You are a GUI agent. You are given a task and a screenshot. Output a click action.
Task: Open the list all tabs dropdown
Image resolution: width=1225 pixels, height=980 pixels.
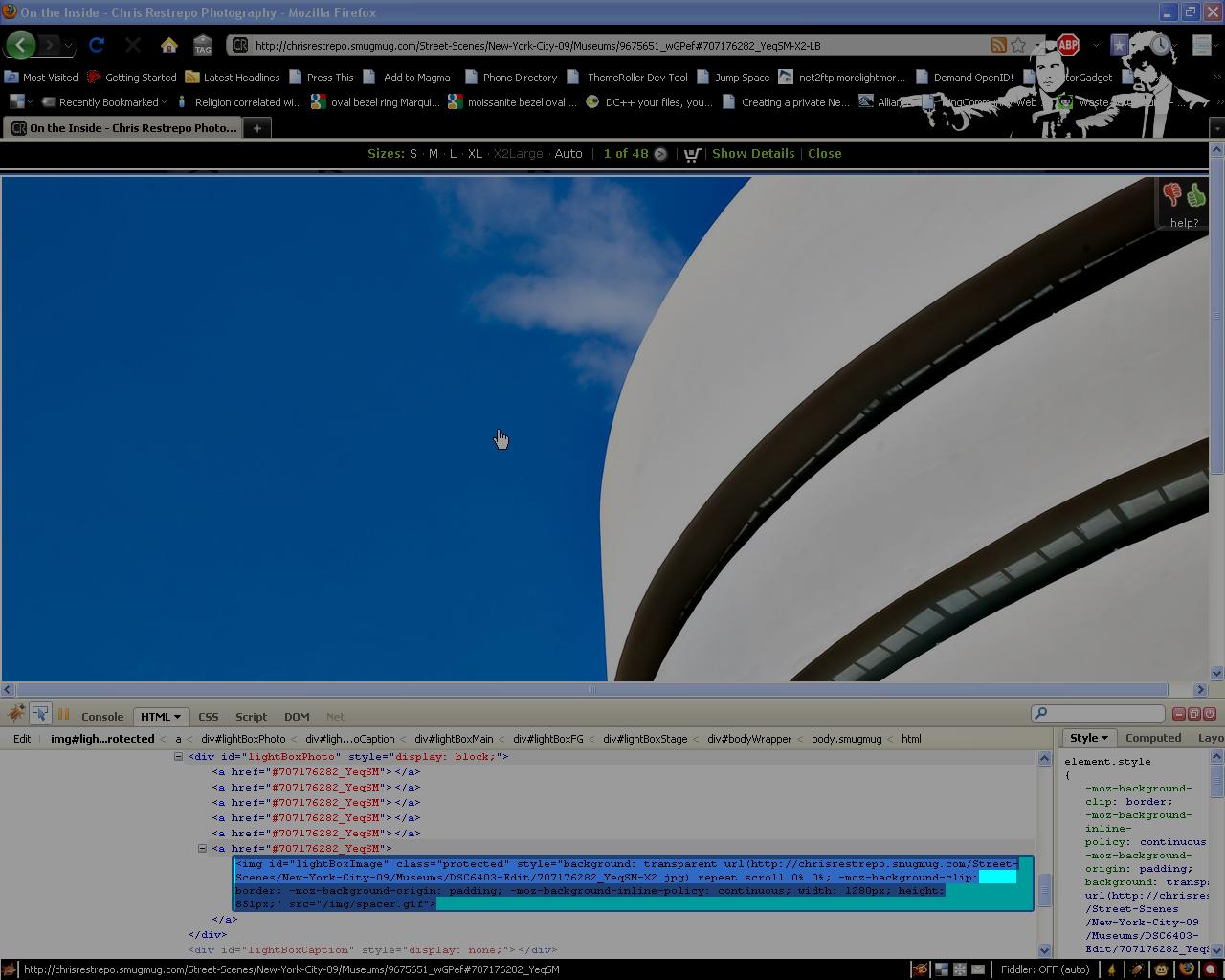pos(1216,128)
